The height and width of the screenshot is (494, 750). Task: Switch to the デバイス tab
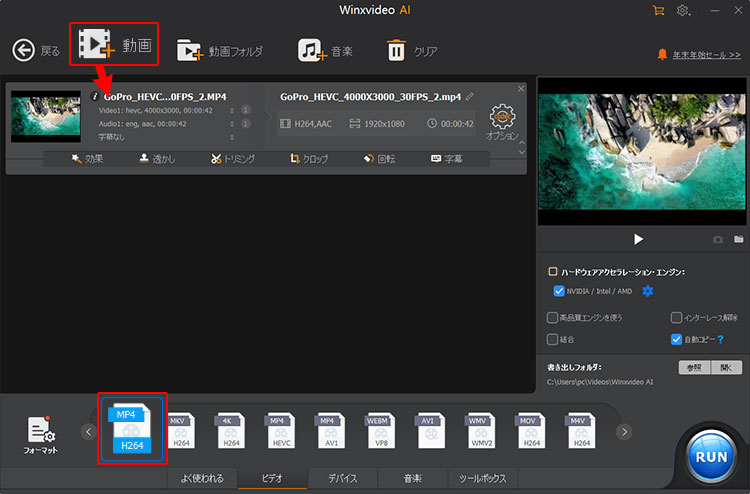(342, 478)
